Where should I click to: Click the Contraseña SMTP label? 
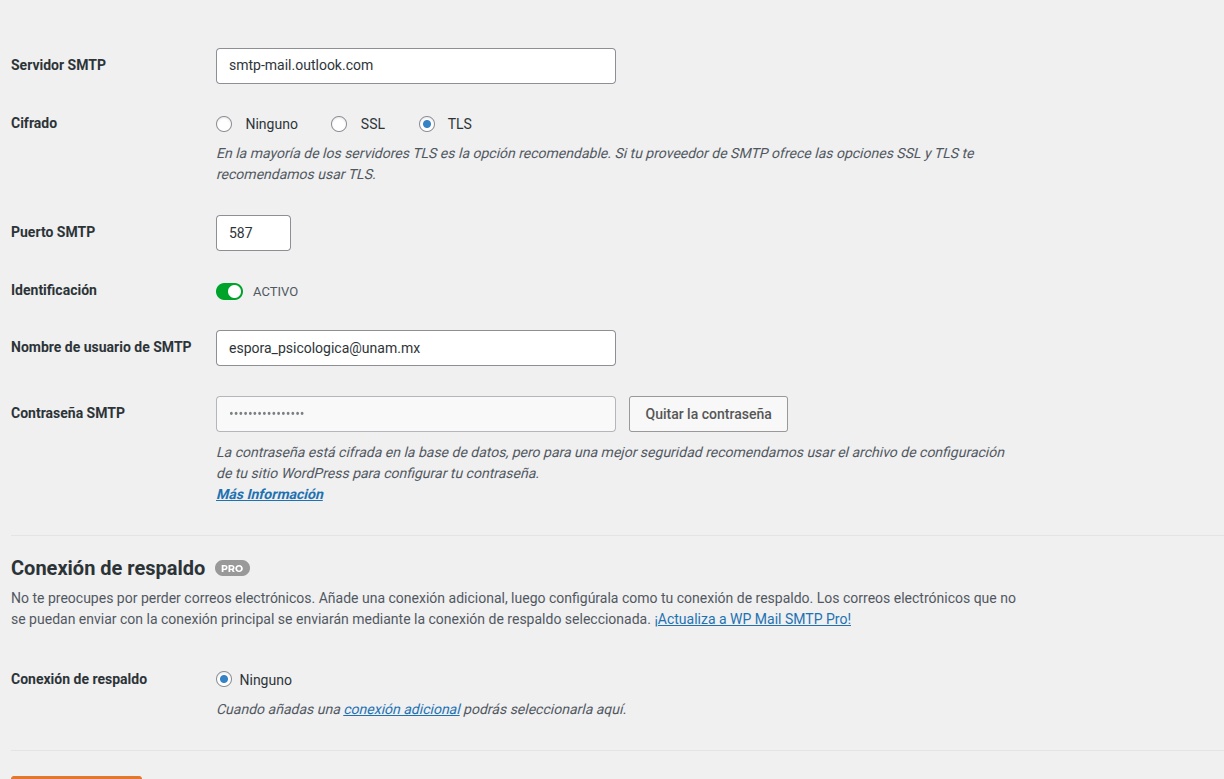[x=68, y=412]
